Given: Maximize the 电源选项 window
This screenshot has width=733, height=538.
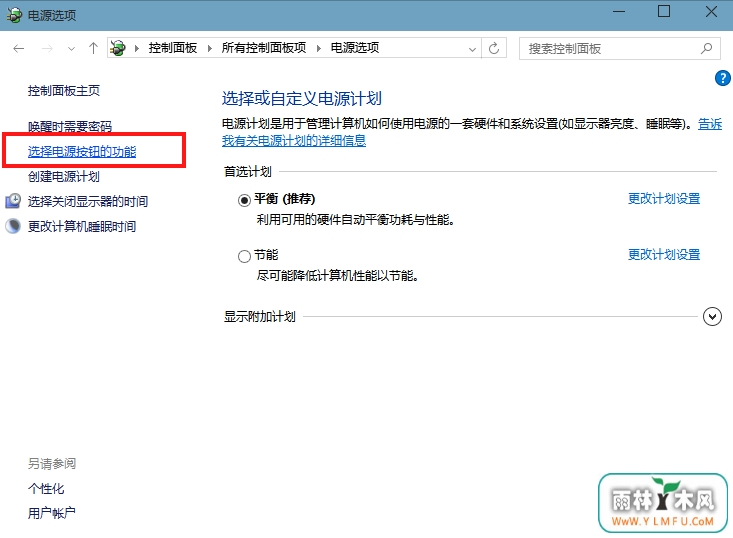Looking at the screenshot, I should pyautogui.click(x=664, y=11).
